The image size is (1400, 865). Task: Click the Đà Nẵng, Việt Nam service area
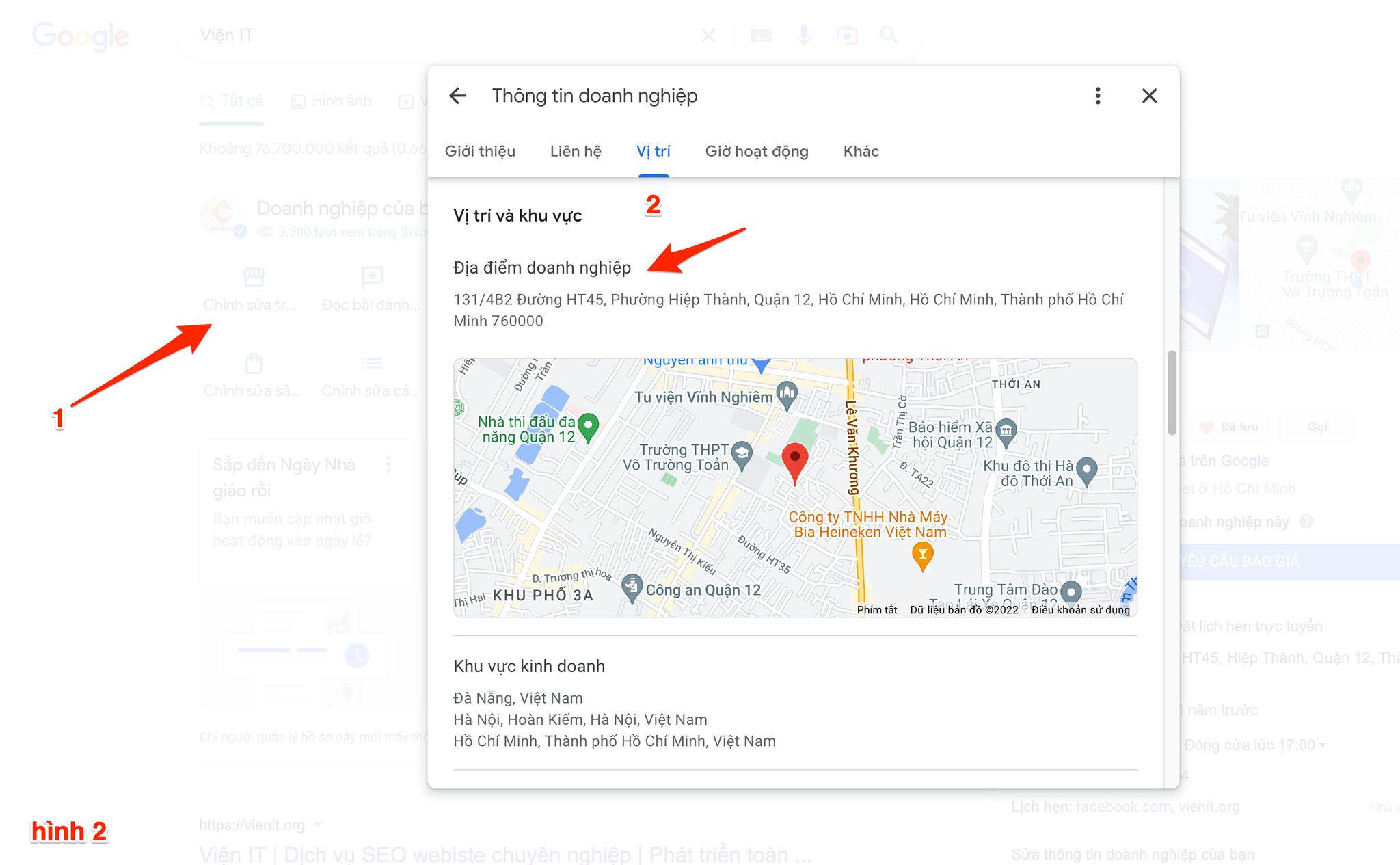click(518, 698)
